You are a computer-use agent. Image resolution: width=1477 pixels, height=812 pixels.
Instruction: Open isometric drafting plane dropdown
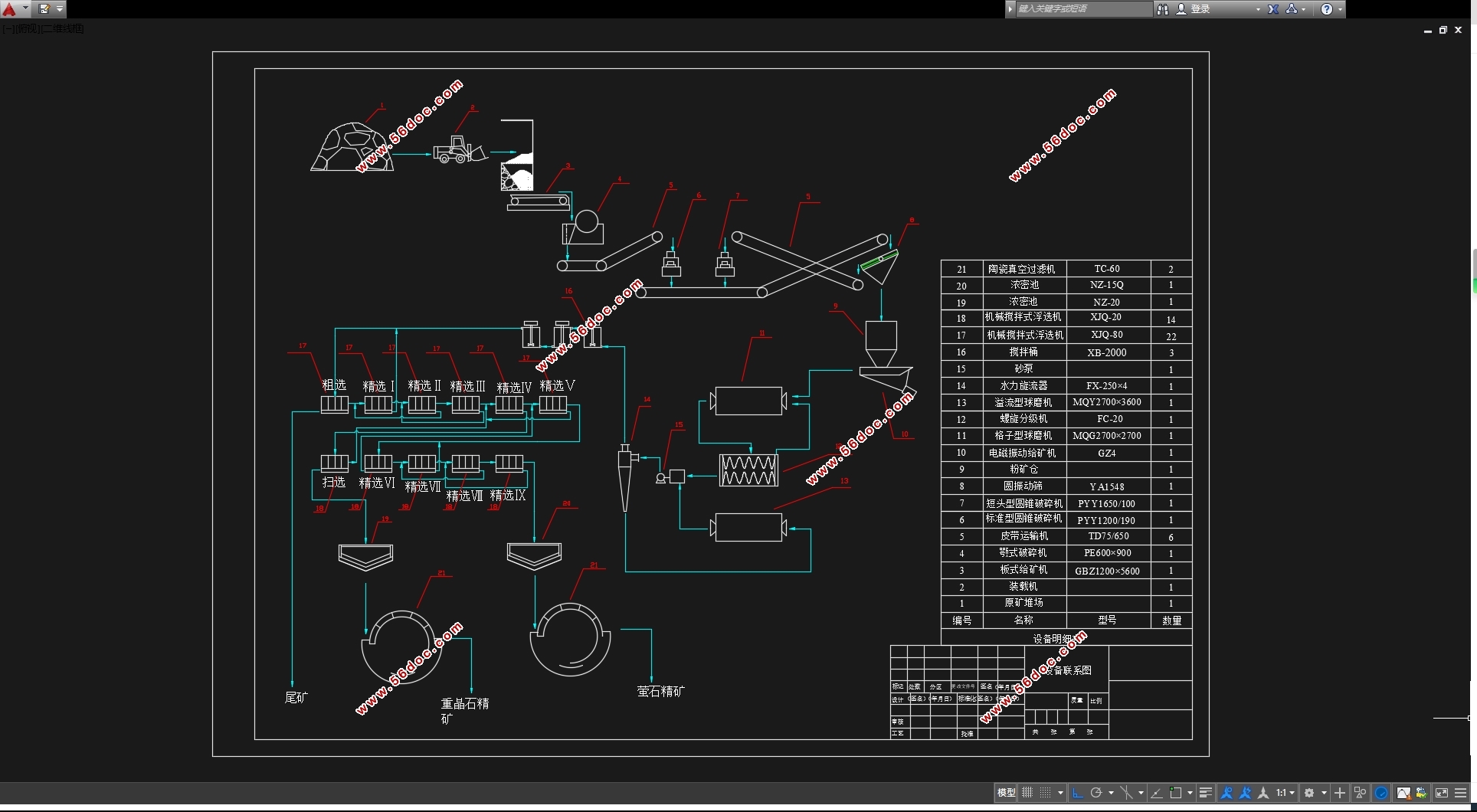click(1141, 793)
